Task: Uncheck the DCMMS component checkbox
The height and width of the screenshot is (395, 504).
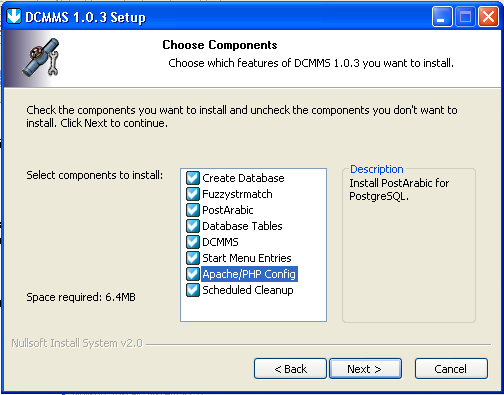Action: point(193,242)
